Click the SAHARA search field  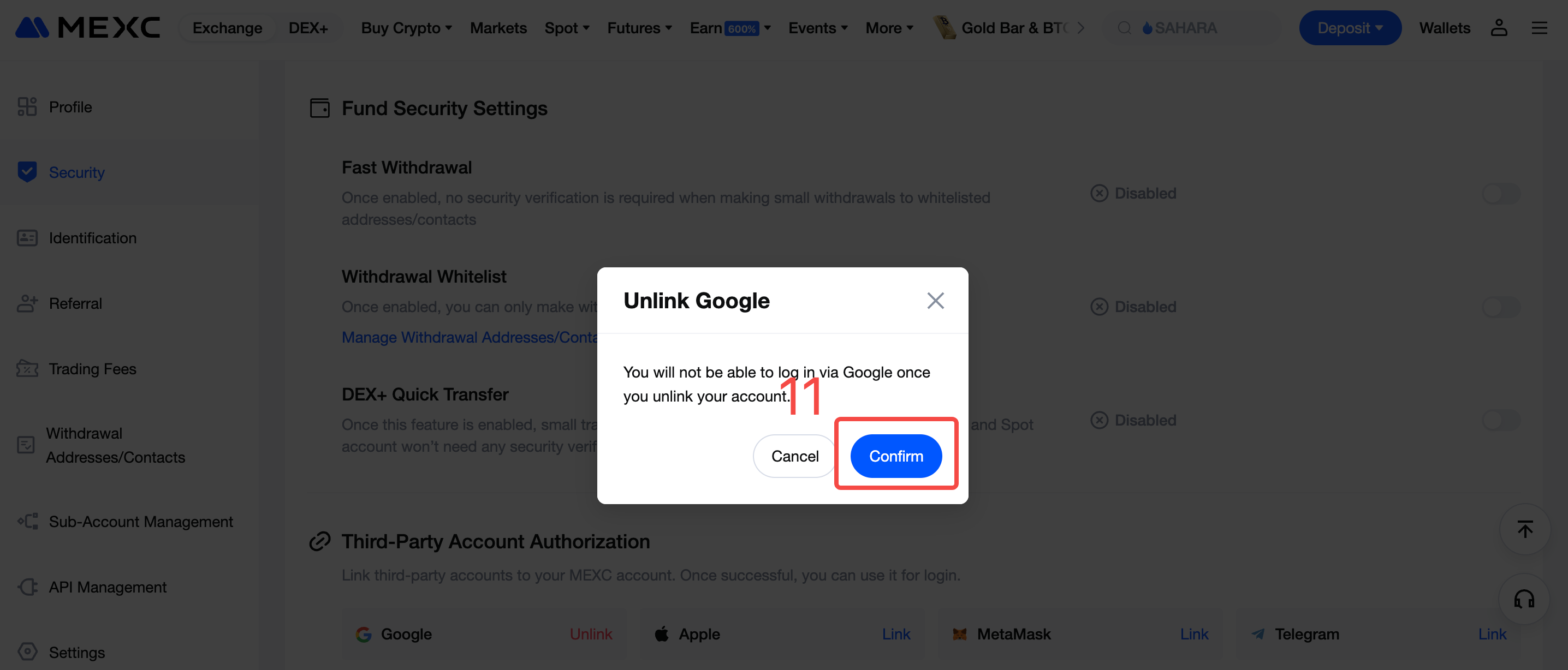(x=1191, y=28)
